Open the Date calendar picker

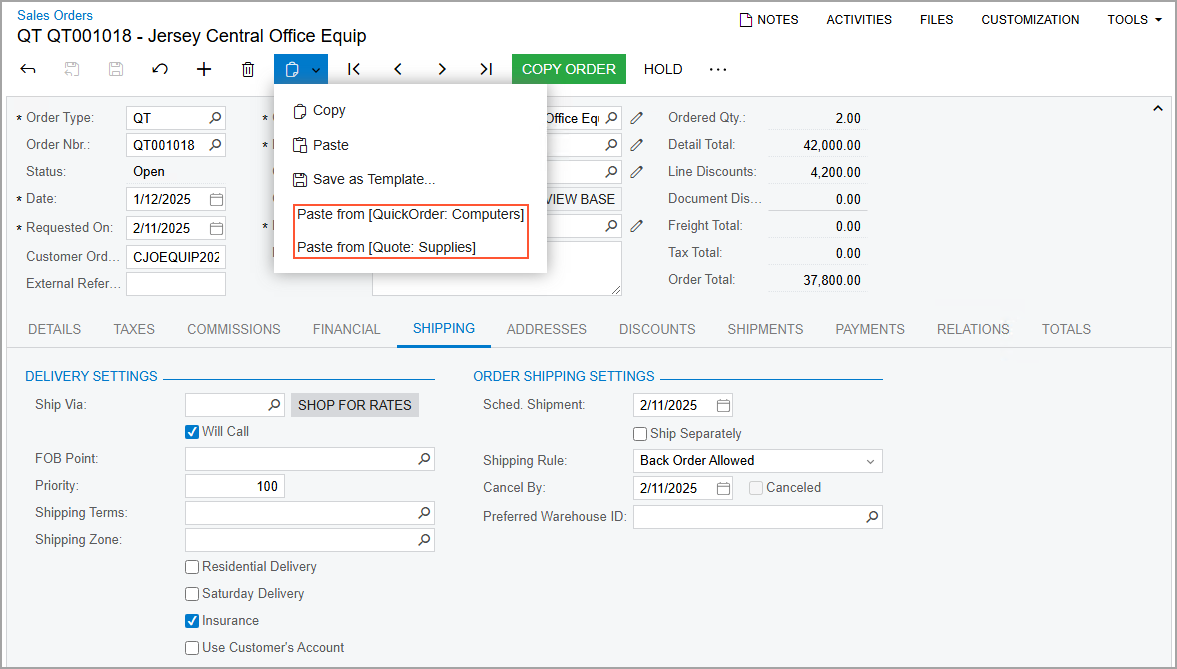coord(216,199)
